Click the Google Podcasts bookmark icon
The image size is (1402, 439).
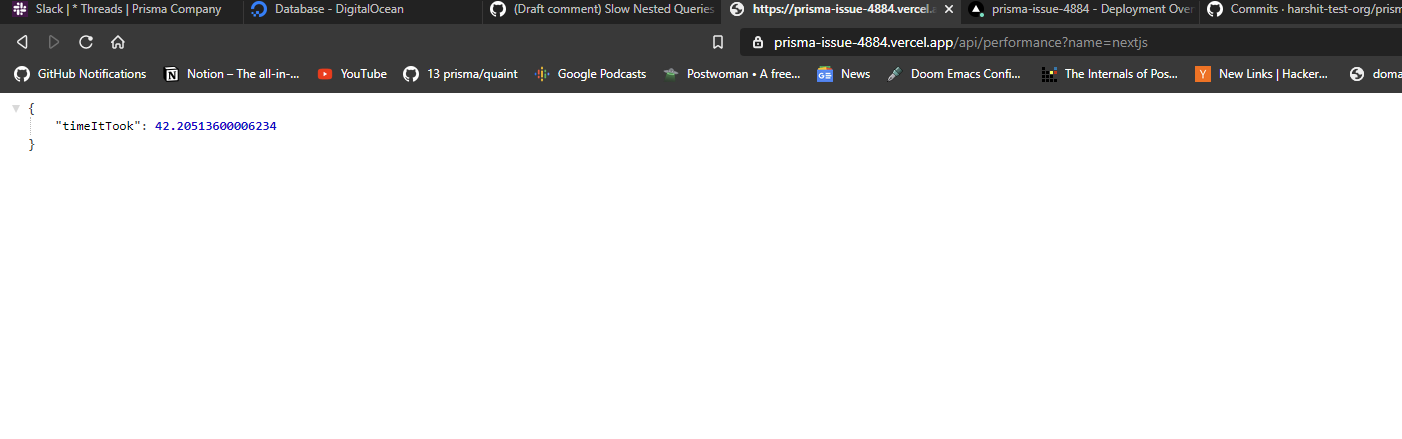click(x=542, y=74)
